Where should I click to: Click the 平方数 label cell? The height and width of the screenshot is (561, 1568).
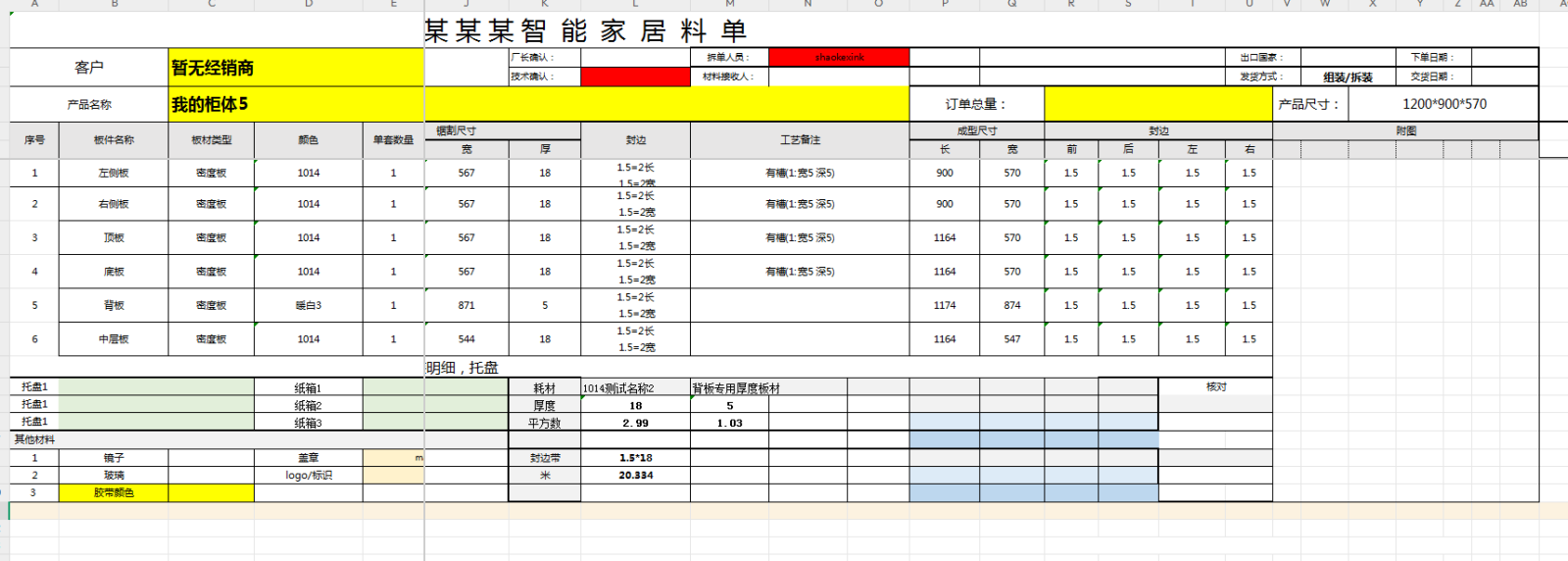pos(545,423)
